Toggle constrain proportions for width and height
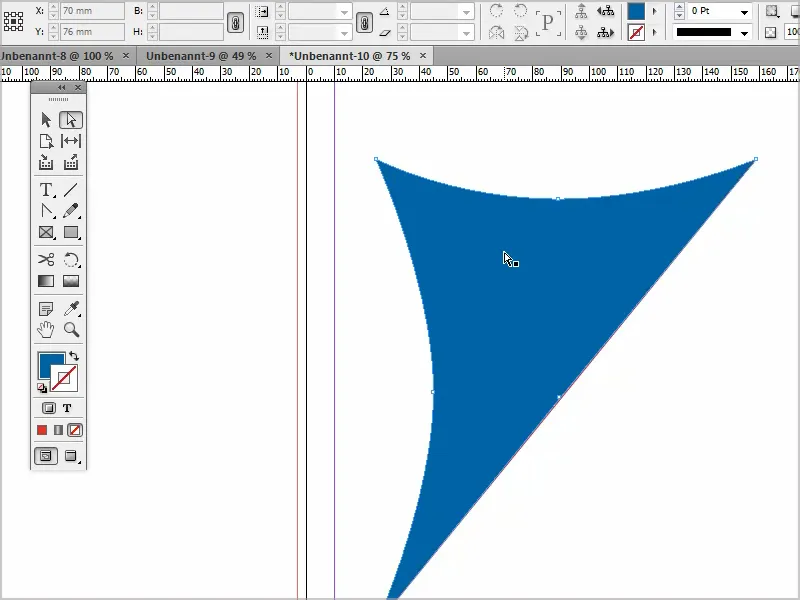Image resolution: width=800 pixels, height=600 pixels. 235,22
